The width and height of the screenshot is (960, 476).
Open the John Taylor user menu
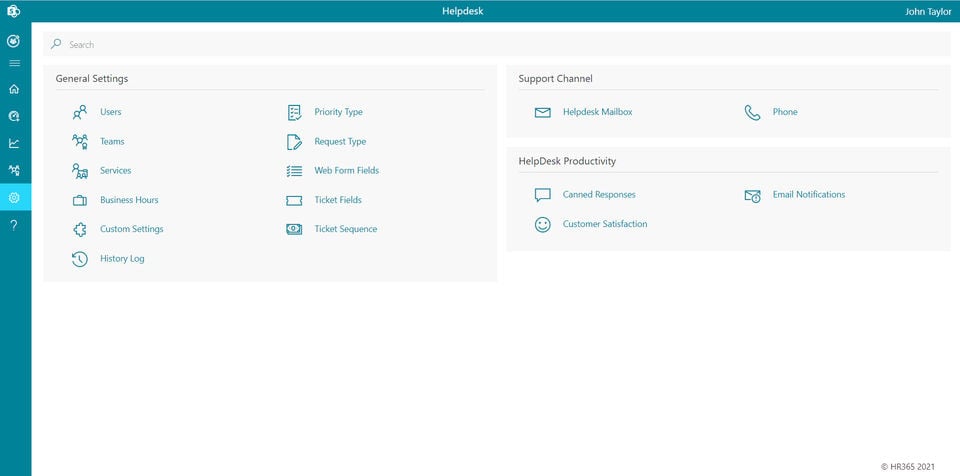click(x=928, y=11)
